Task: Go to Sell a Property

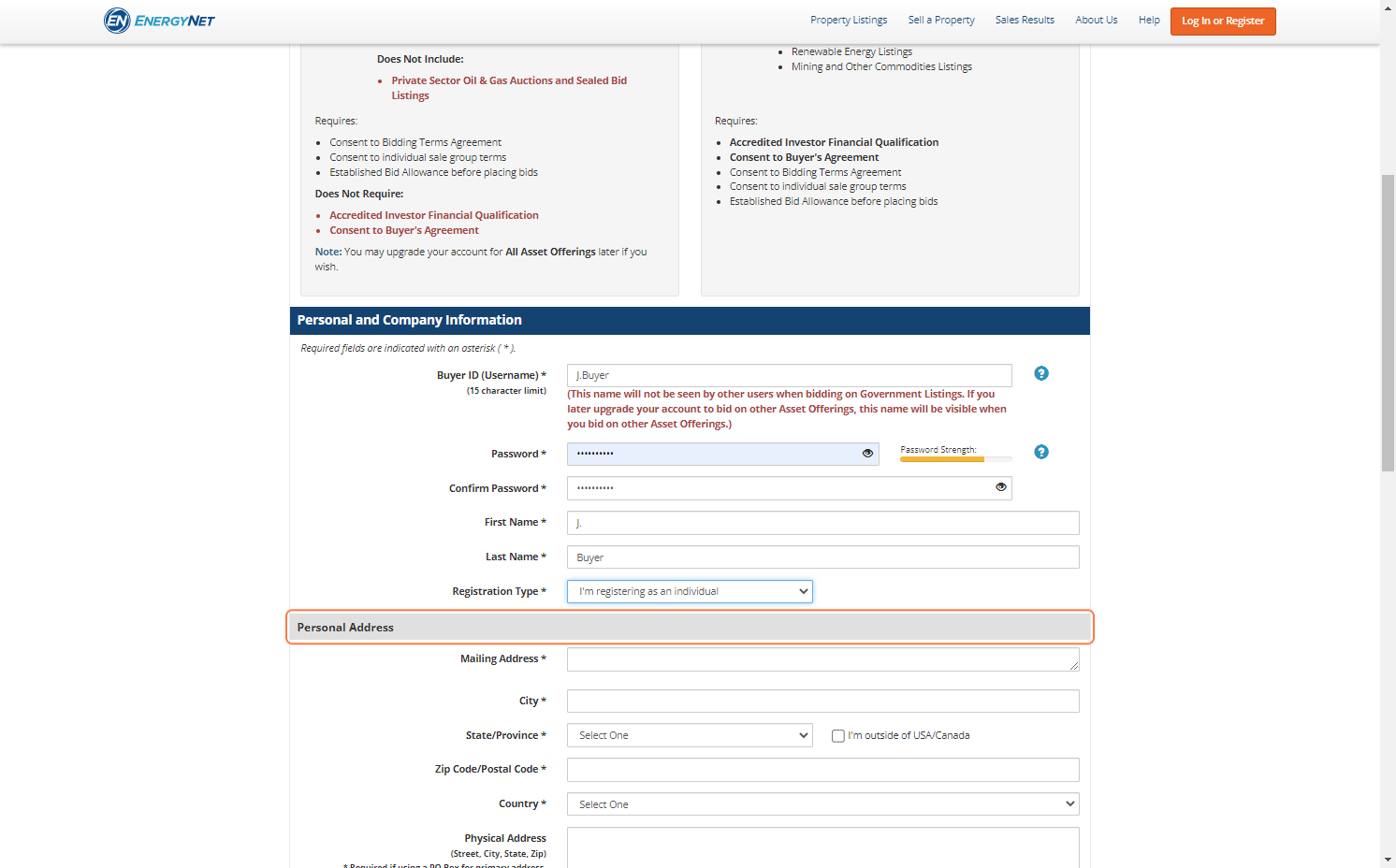Action: 941,20
